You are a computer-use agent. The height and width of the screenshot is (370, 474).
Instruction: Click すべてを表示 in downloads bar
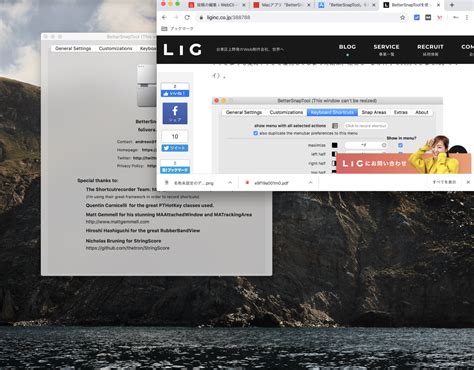coord(444,182)
